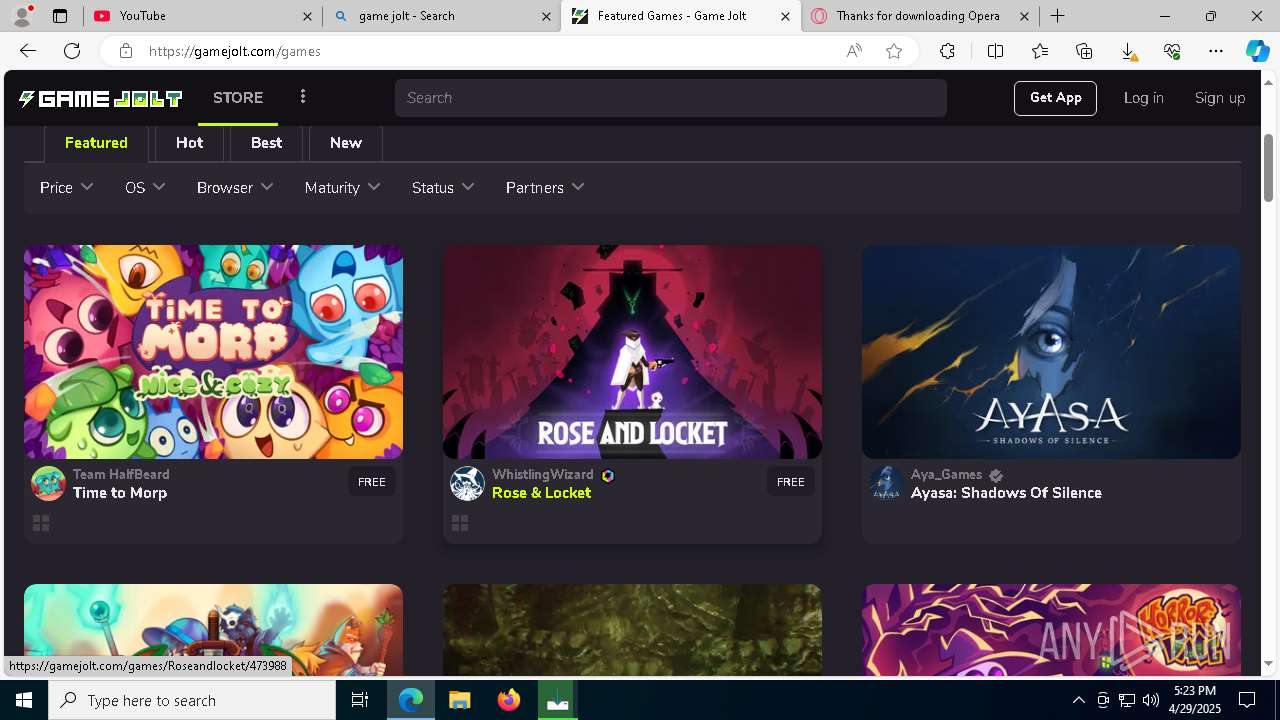Click the Team HalfBeard developer name
Image resolution: width=1280 pixels, height=720 pixels.
click(121, 474)
